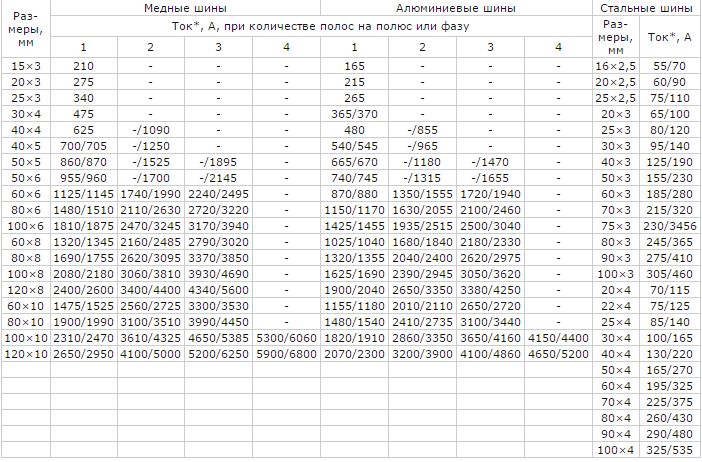702x462 pixels.
Task: Select the cell with -/1090
Action: 151,130
